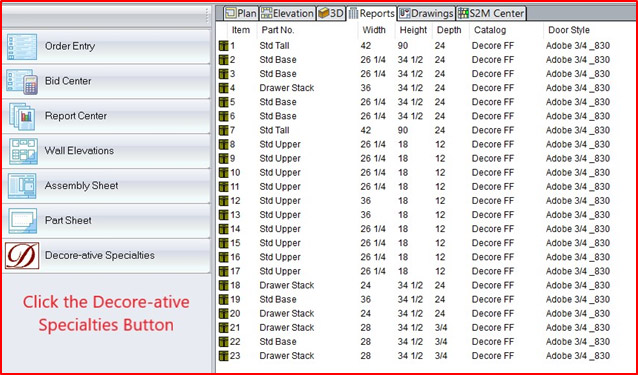Image resolution: width=638 pixels, height=375 pixels.
Task: Click the Assembly Sheet icon
Action: tap(22, 186)
